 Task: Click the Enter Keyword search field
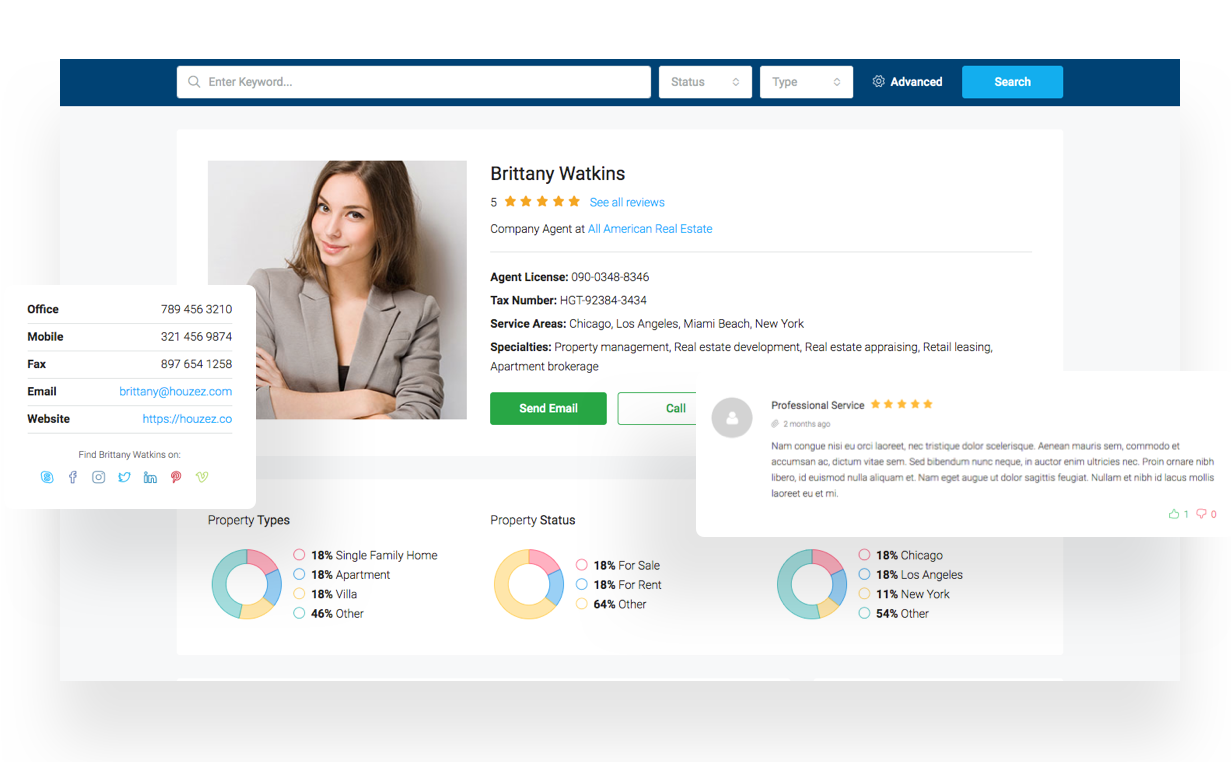click(413, 81)
